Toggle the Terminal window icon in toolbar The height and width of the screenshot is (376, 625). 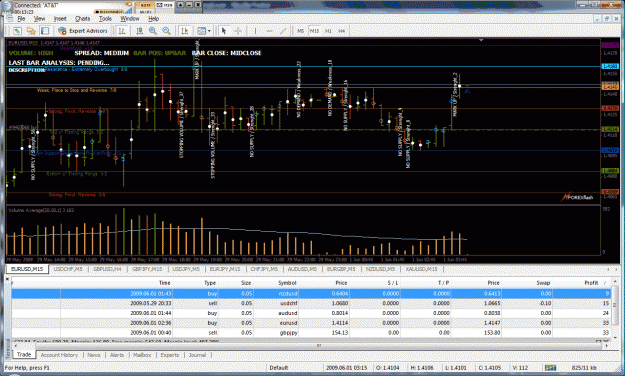[x=45, y=31]
